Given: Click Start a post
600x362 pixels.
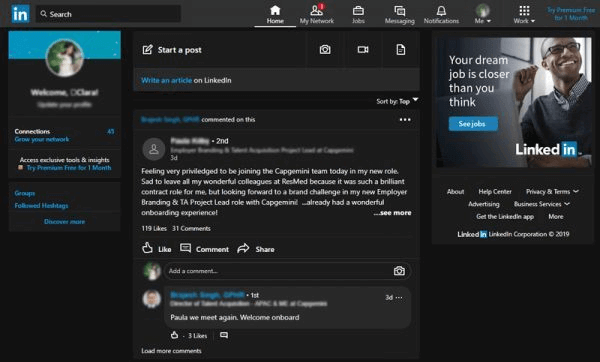Looking at the screenshot, I should (172, 50).
